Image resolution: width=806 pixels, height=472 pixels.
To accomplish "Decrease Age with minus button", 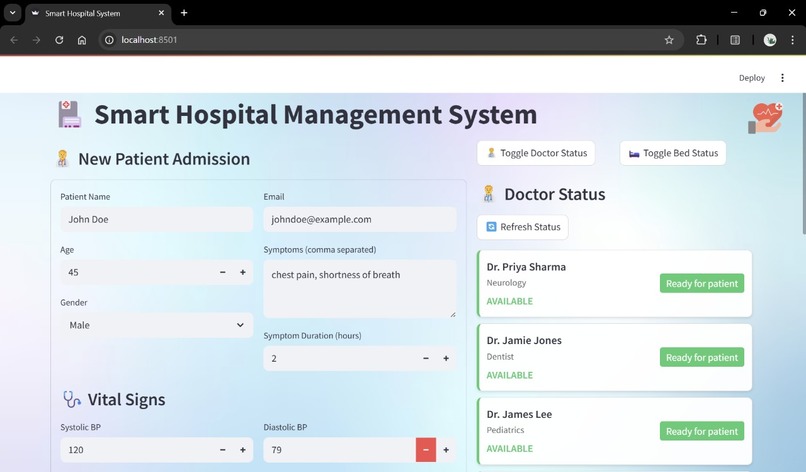I will coord(223,272).
